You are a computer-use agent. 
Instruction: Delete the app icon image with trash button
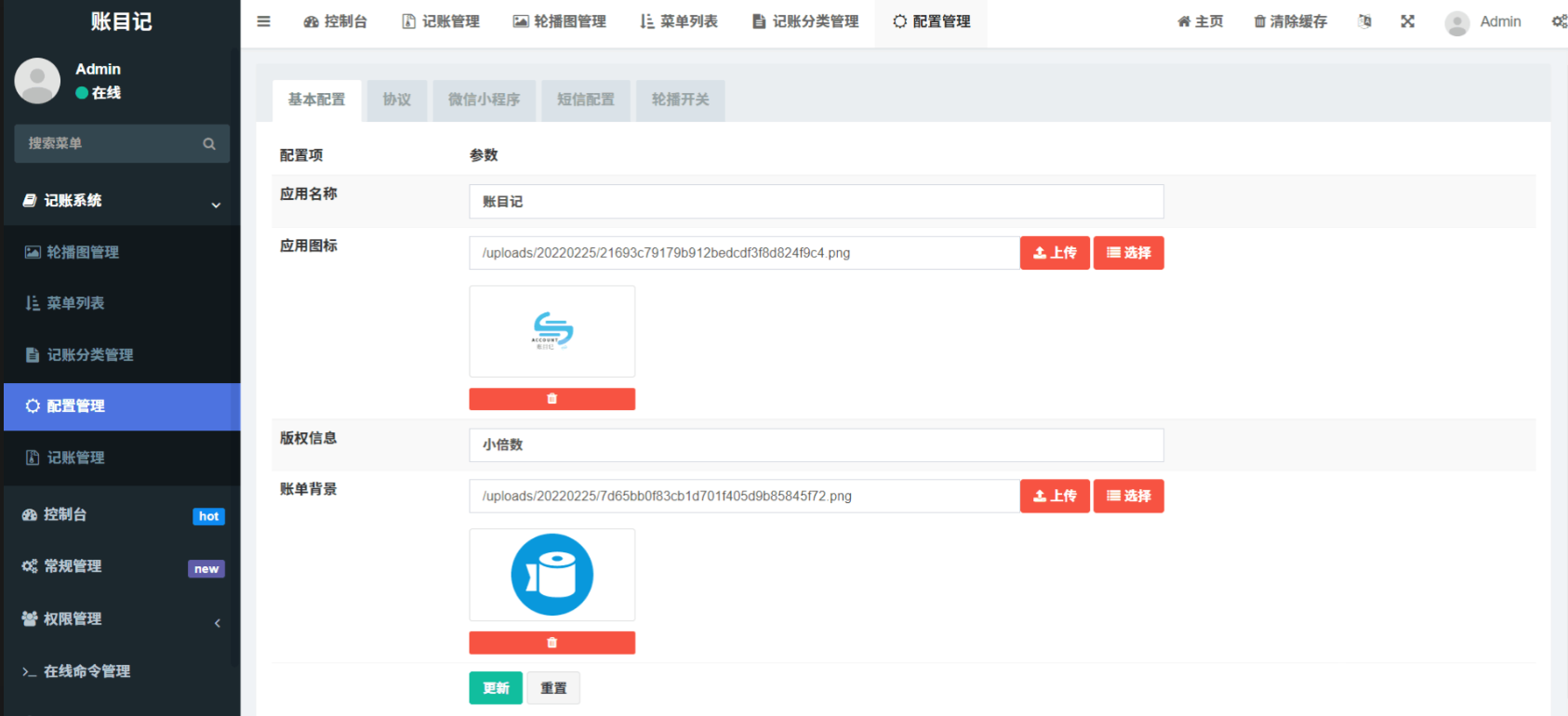pyautogui.click(x=551, y=399)
